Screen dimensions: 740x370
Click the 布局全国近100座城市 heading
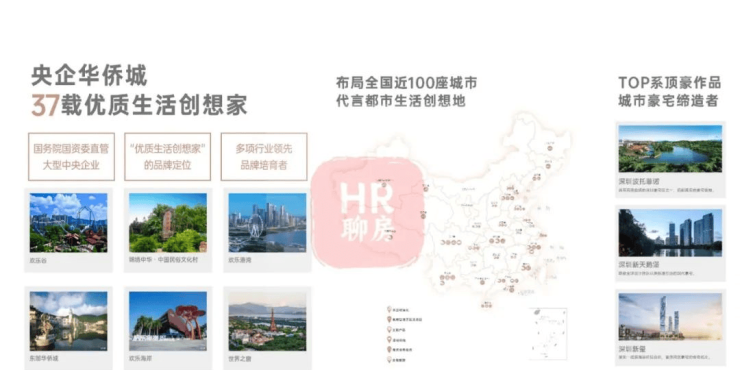pyautogui.click(x=406, y=83)
